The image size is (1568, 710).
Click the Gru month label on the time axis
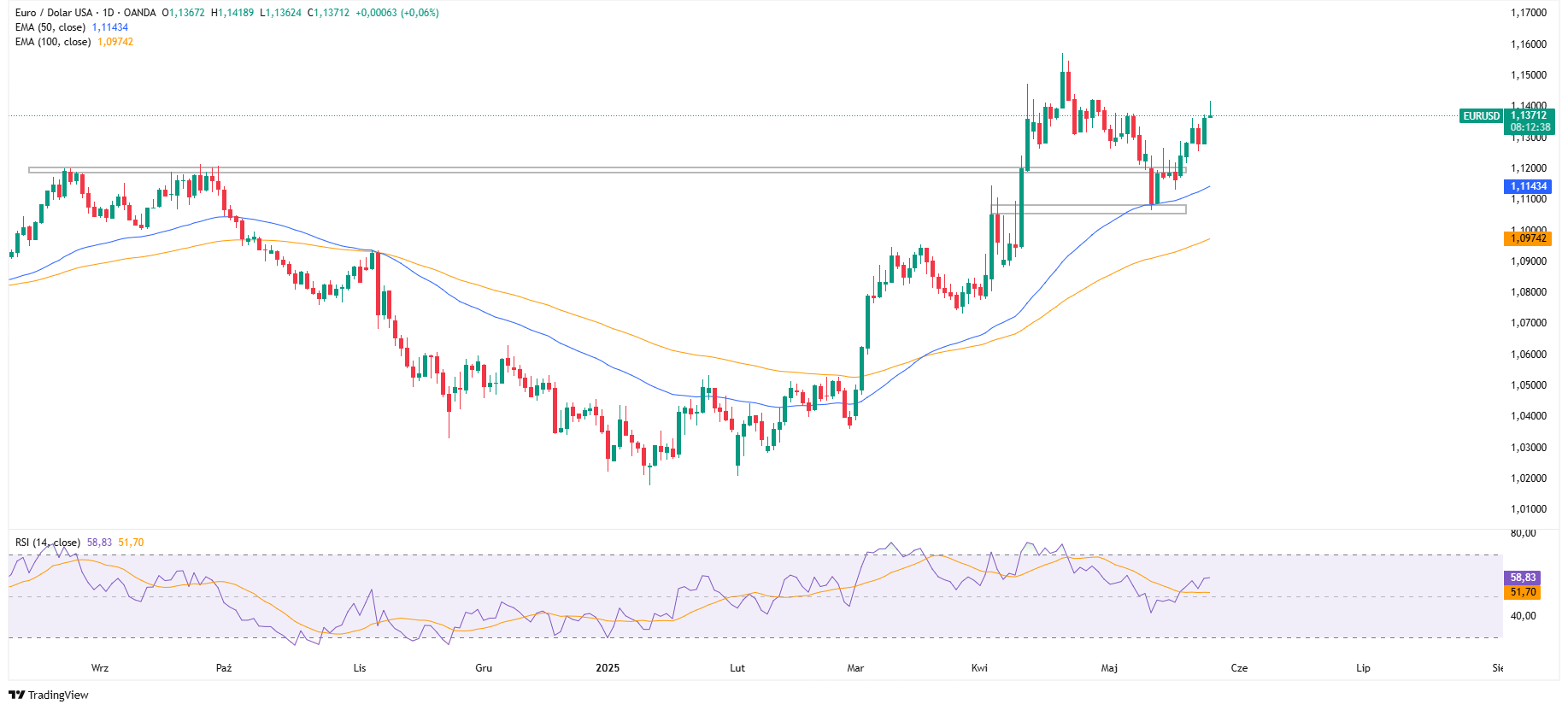pyautogui.click(x=484, y=668)
